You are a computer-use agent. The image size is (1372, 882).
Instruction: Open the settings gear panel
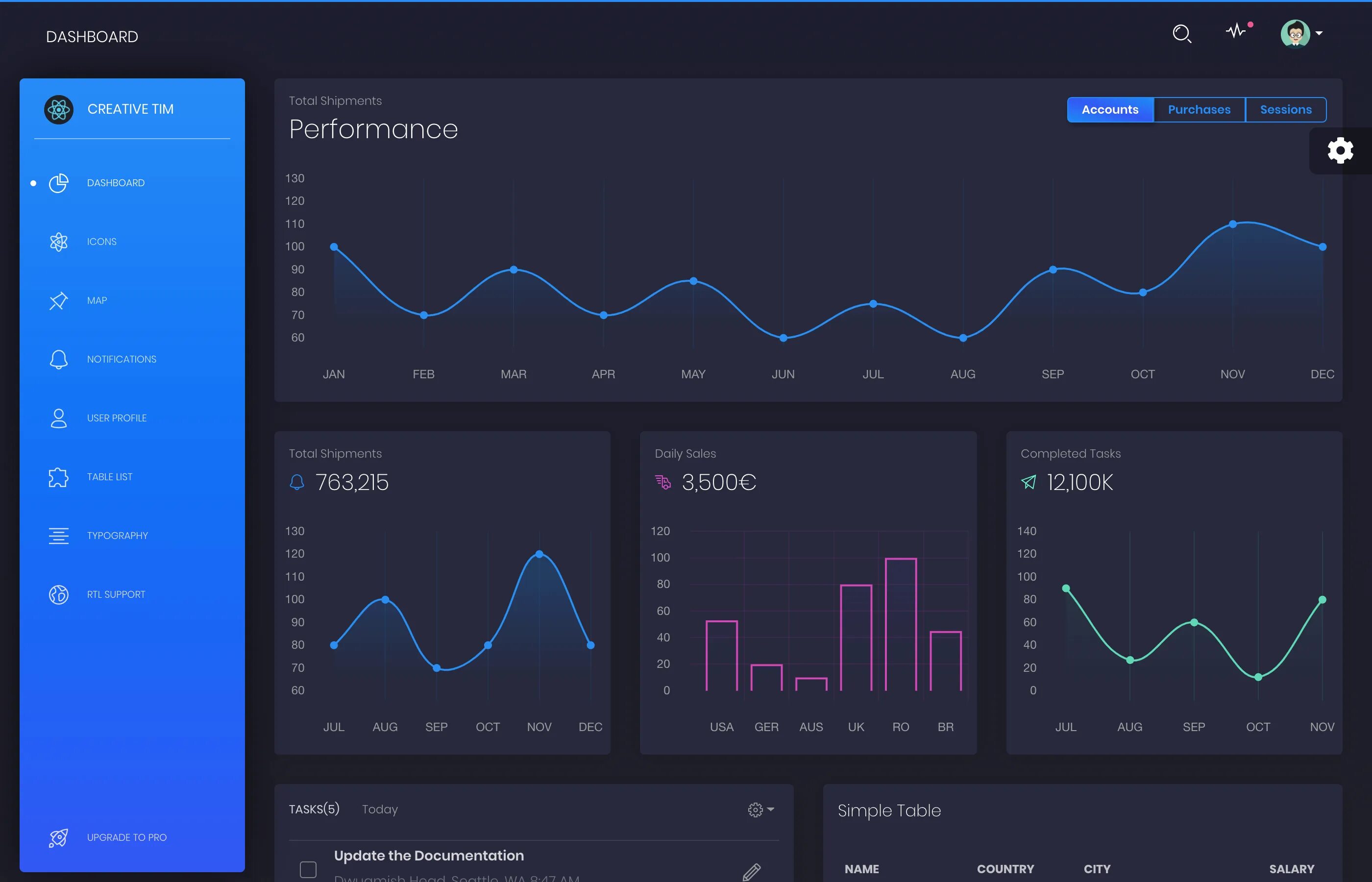(1340, 150)
